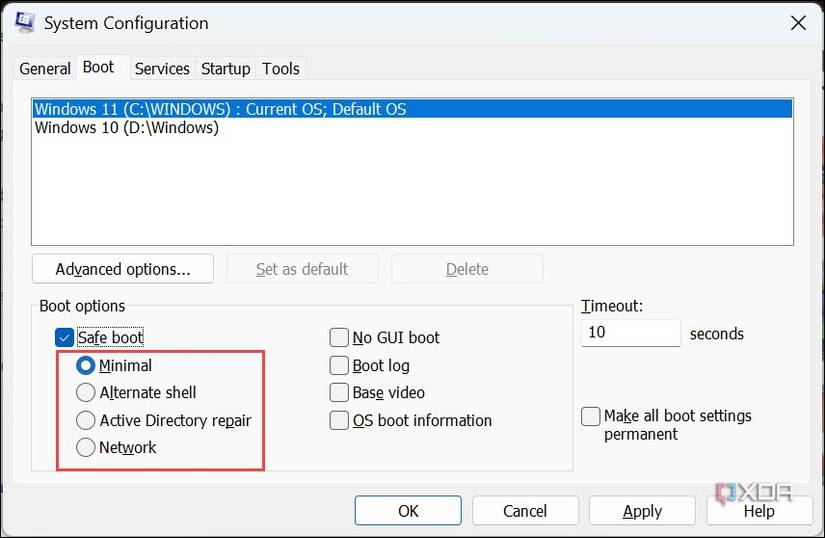Go to the Startup tab
The image size is (825, 538).
pos(225,69)
